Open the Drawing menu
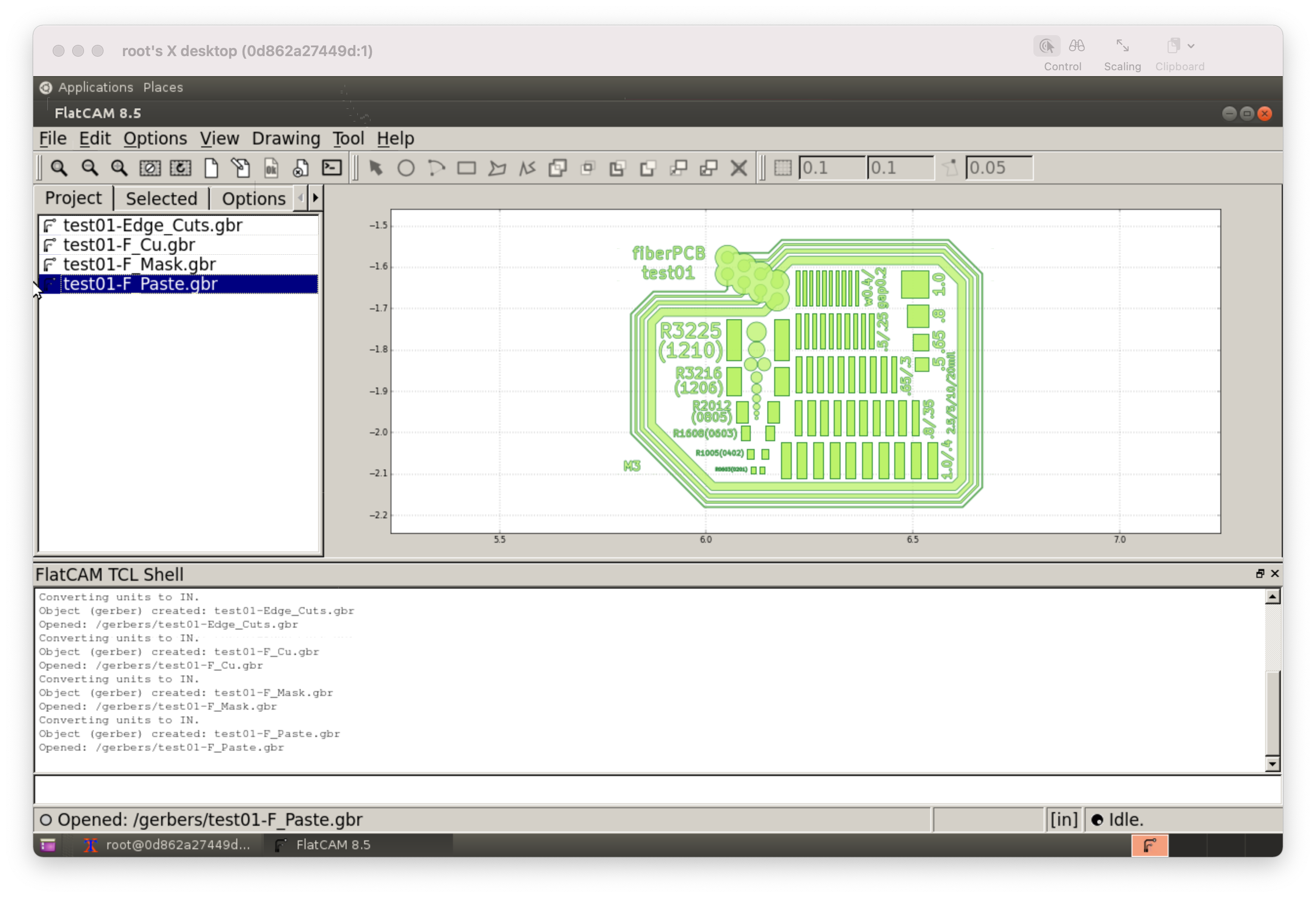Viewport: 1316px width, 898px height. (286, 139)
